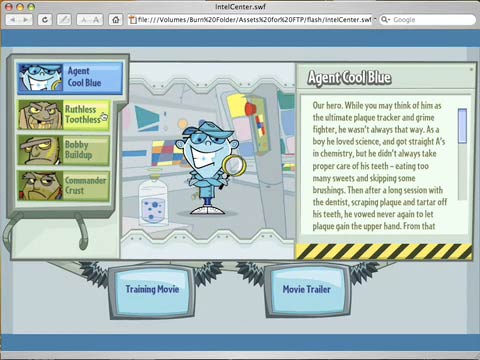Click the browser back arrow button
This screenshot has height=360, width=480.
coord(13,20)
